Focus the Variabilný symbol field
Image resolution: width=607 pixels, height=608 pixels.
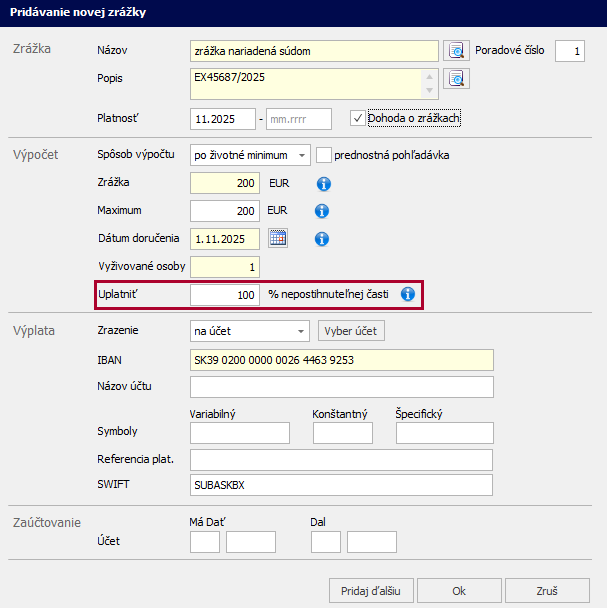point(239,433)
